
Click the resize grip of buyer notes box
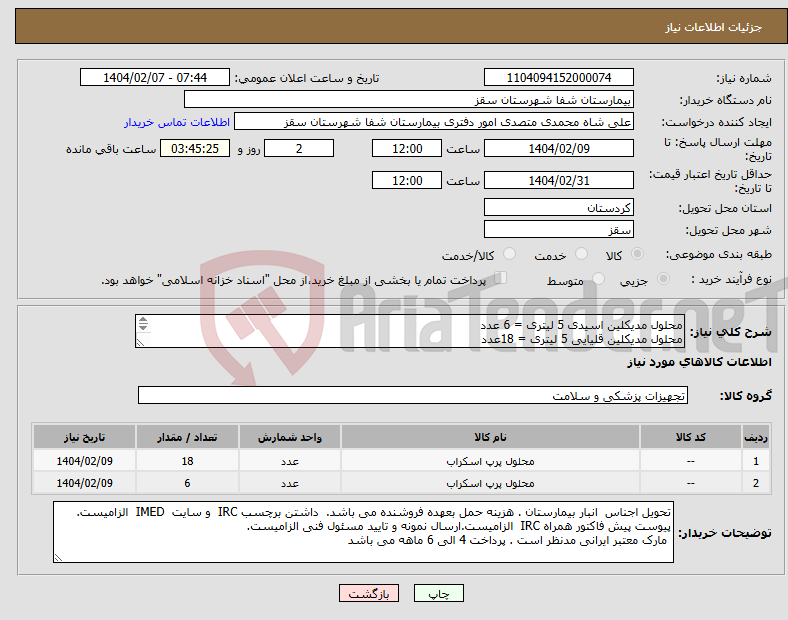(x=58, y=557)
